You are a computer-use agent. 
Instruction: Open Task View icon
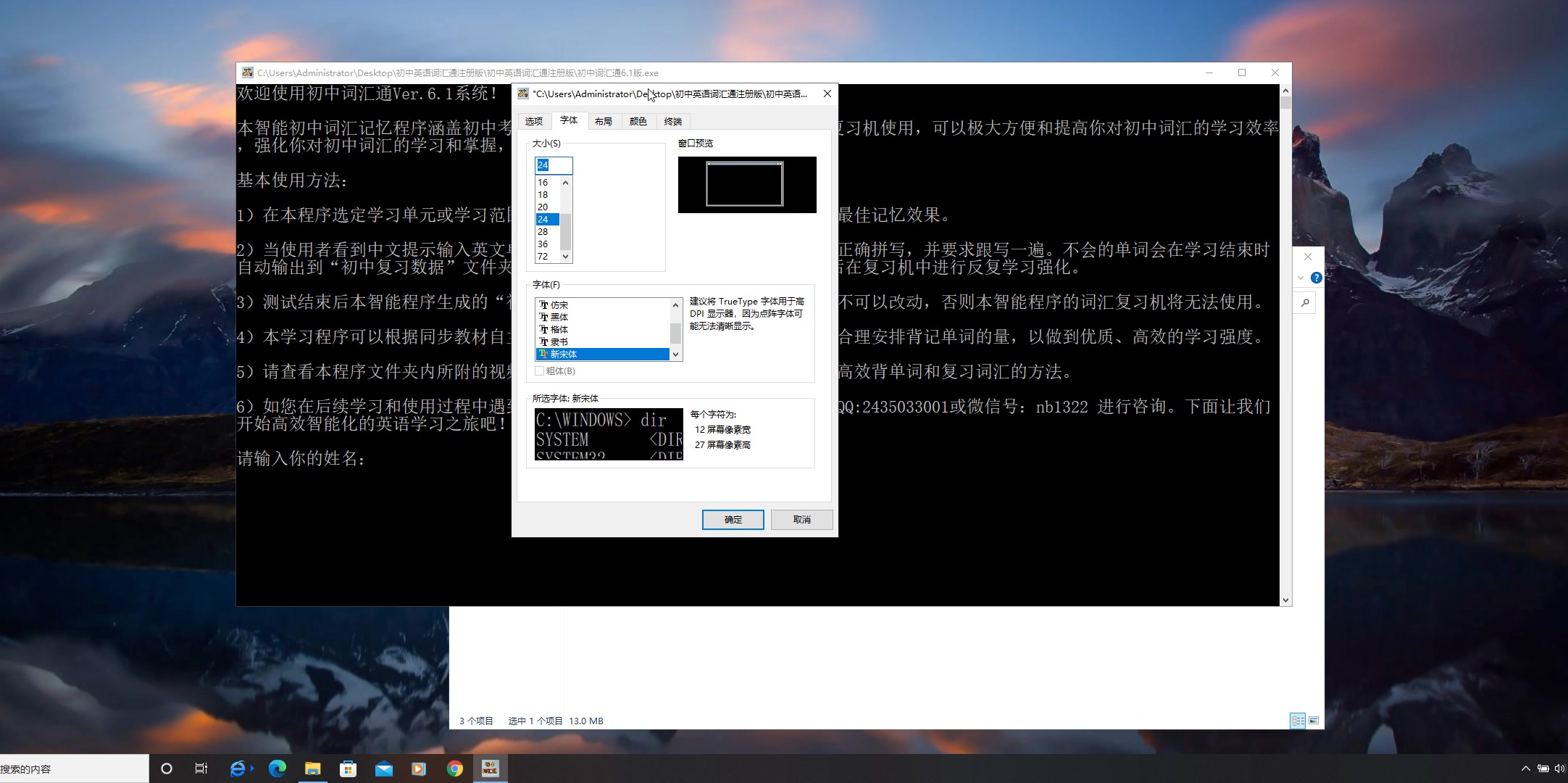coord(201,768)
